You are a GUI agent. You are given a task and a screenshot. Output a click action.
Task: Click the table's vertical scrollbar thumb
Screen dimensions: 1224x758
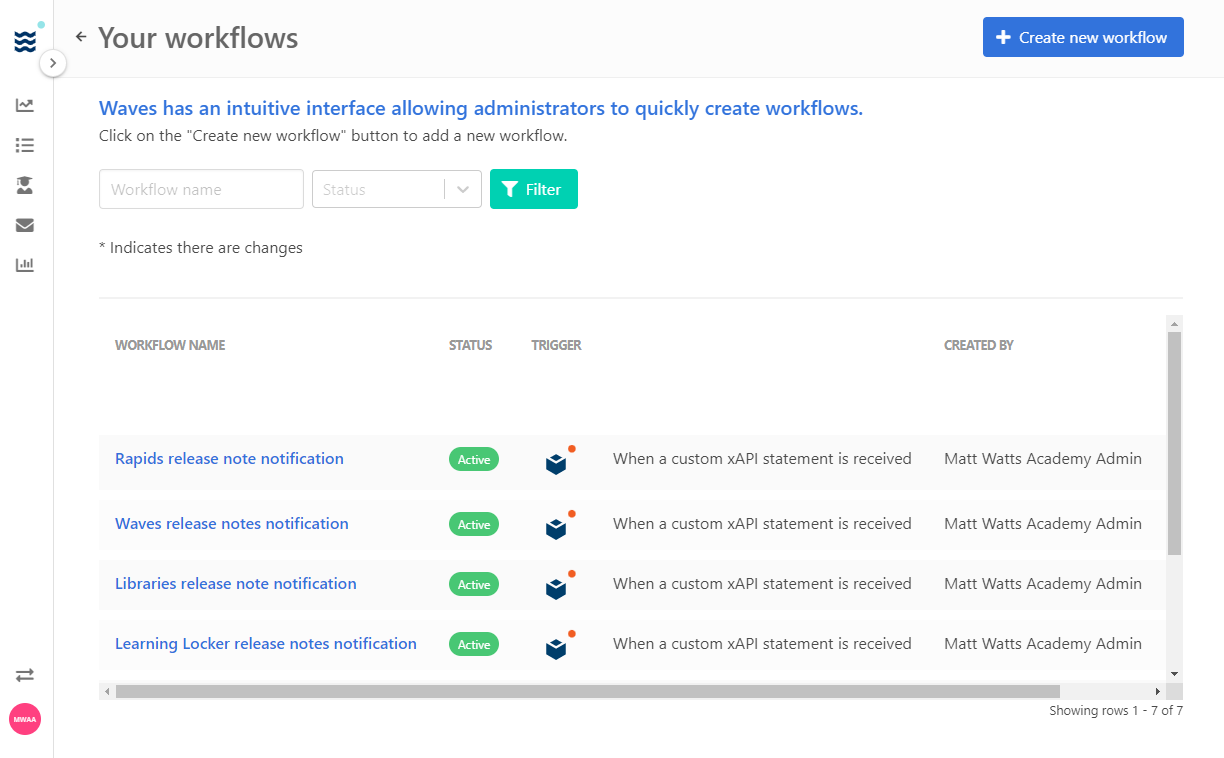(x=1175, y=443)
